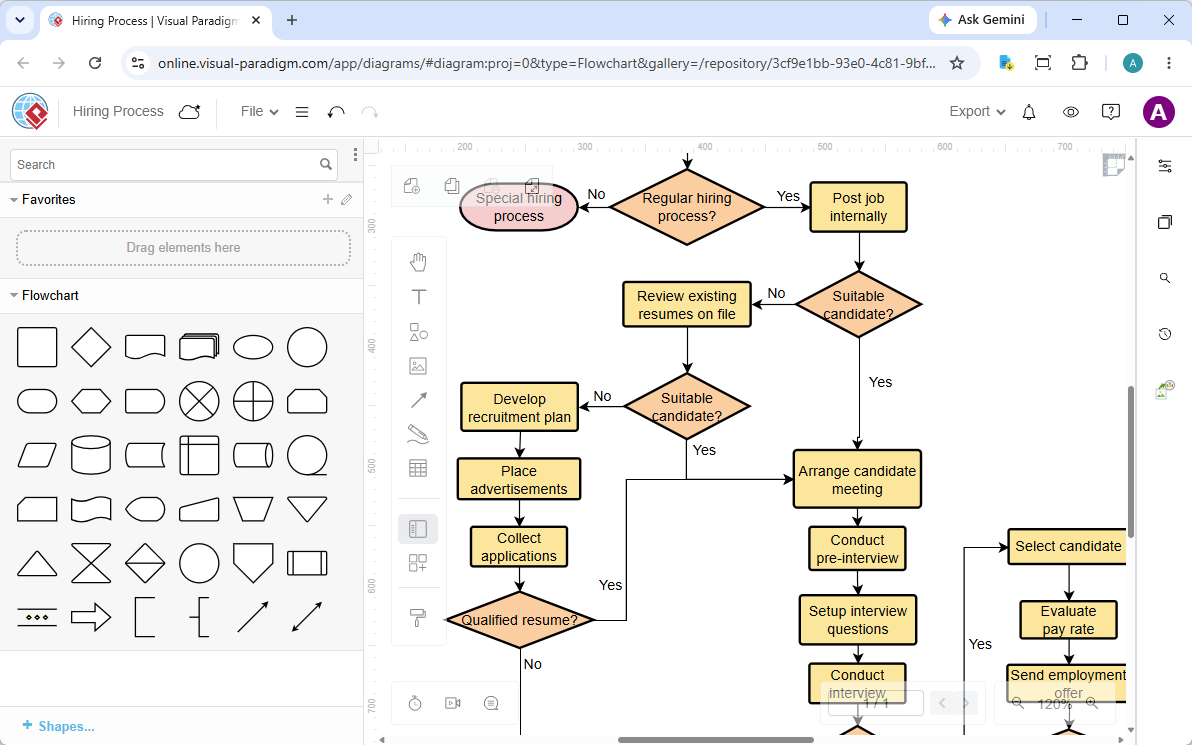
Task: Go to the next page arrow
Action: [965, 703]
